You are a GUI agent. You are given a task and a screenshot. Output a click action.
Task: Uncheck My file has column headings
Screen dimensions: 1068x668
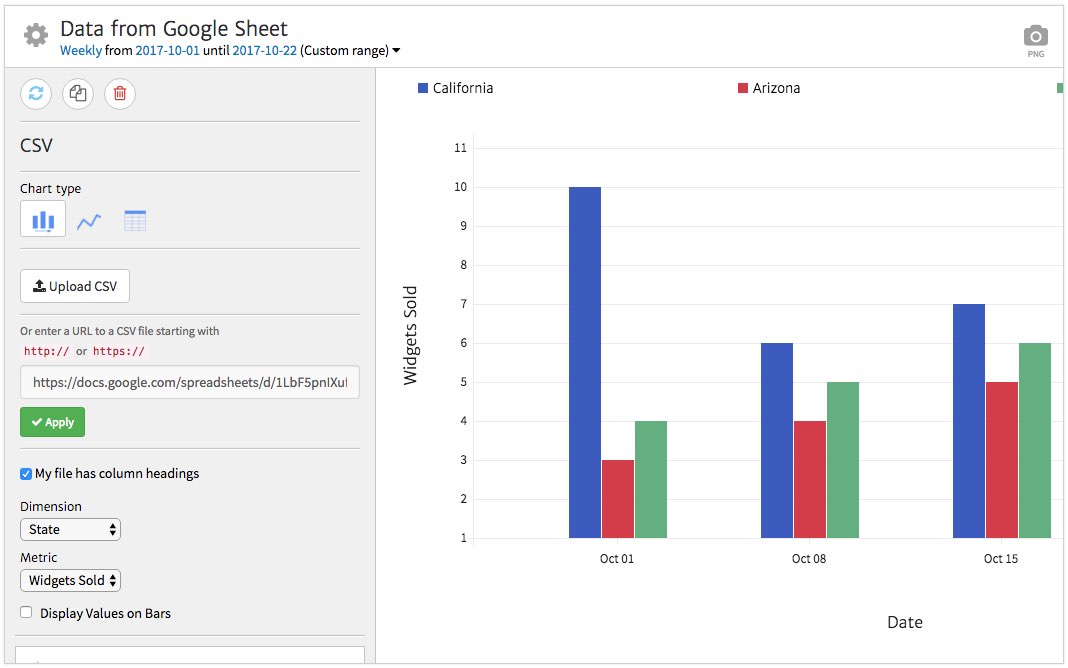(26, 474)
